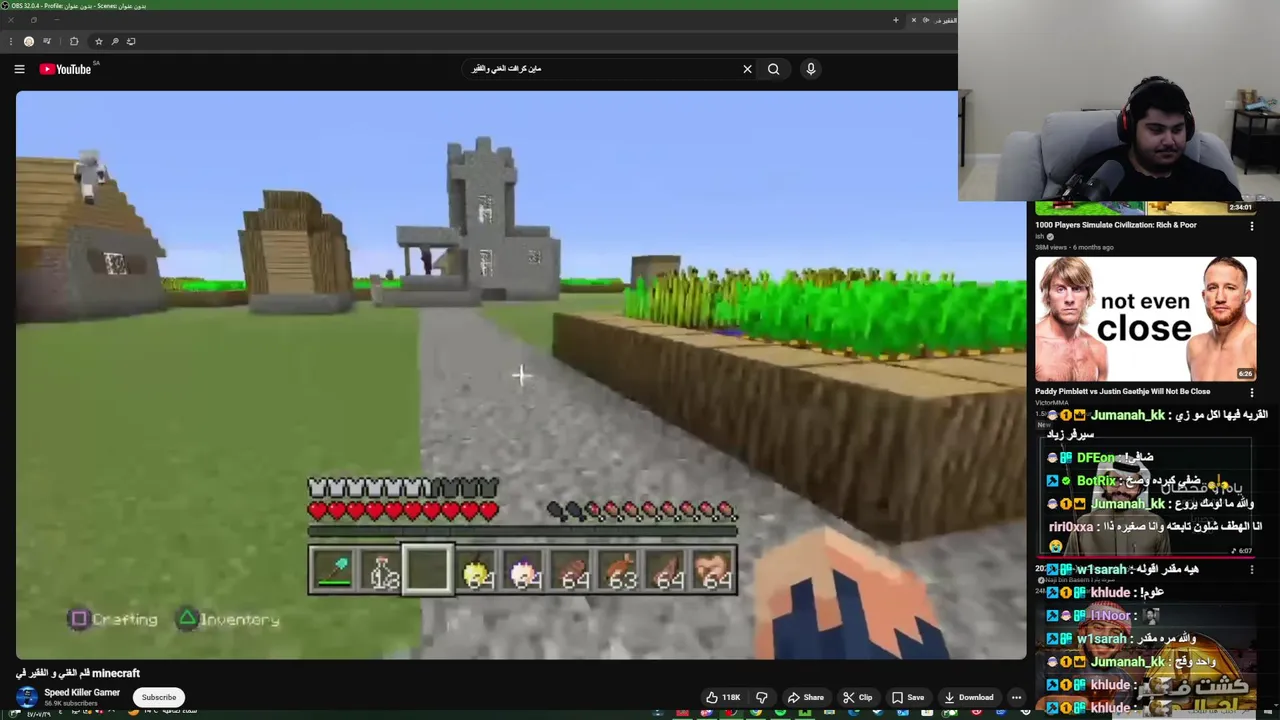This screenshot has height=720, width=1280.
Task: Open '1000 Players Simulate Civilization: Rich & Poor' title
Action: click(1115, 225)
